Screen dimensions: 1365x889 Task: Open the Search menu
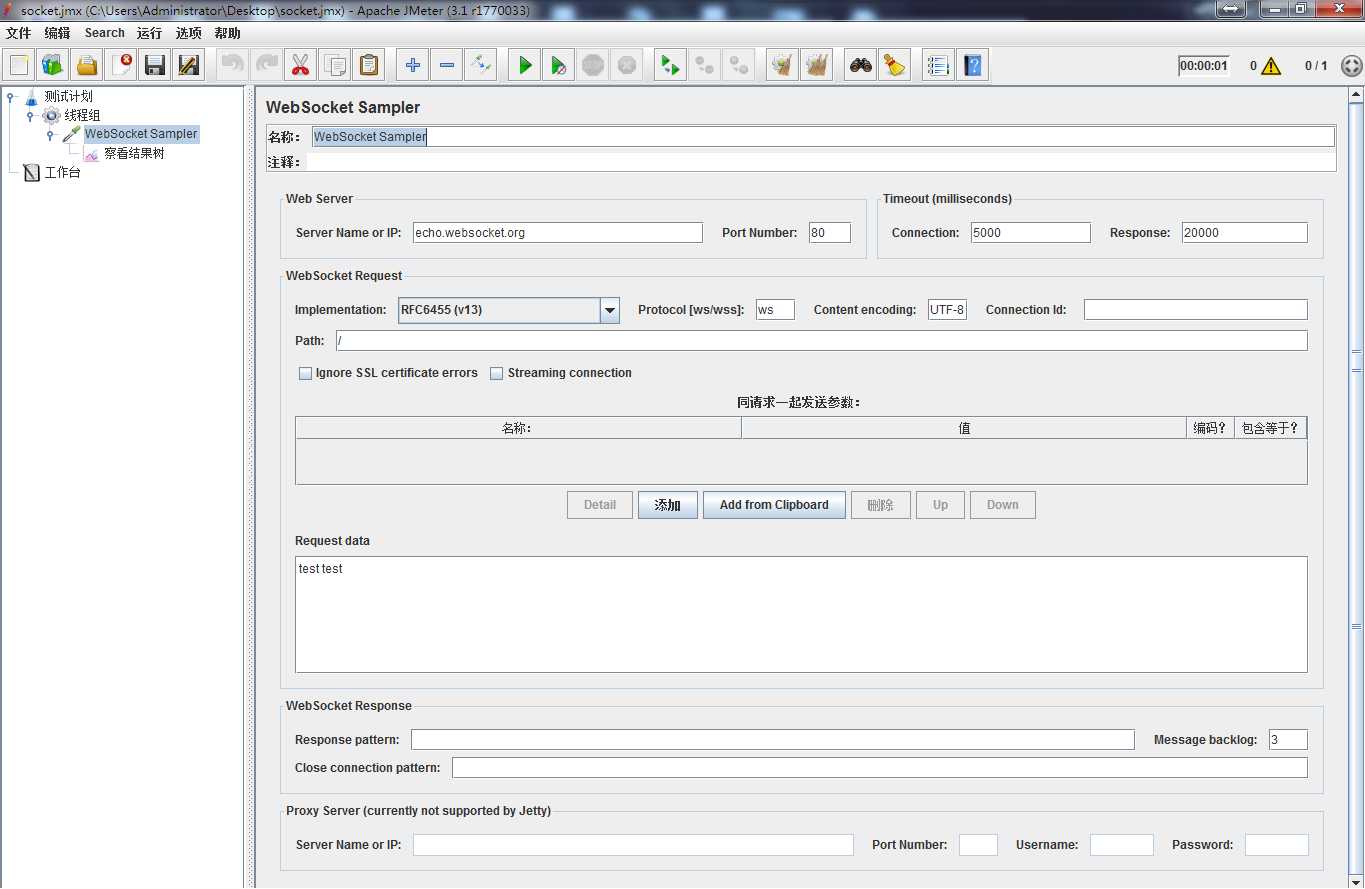click(x=104, y=33)
